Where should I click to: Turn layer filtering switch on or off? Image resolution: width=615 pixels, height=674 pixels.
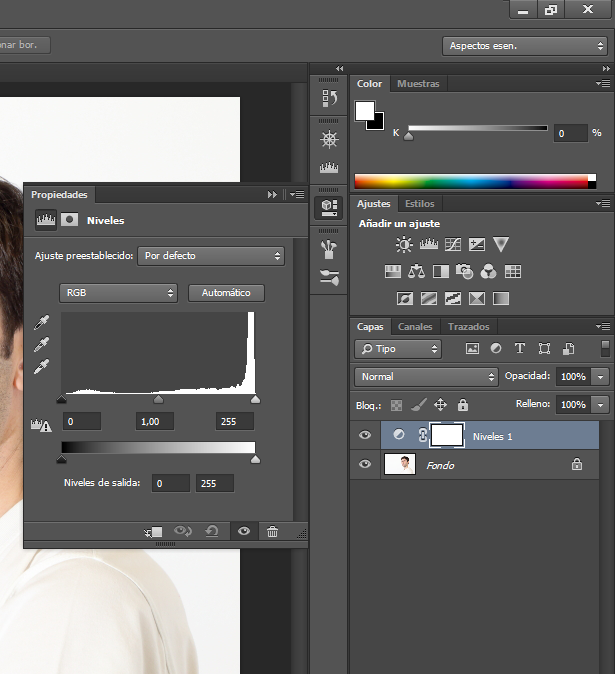tap(605, 349)
